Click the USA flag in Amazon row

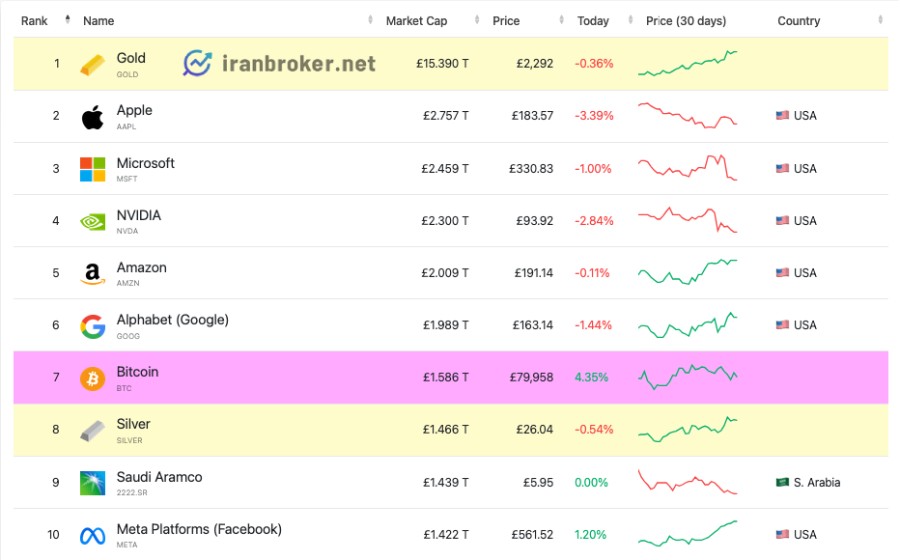point(782,273)
